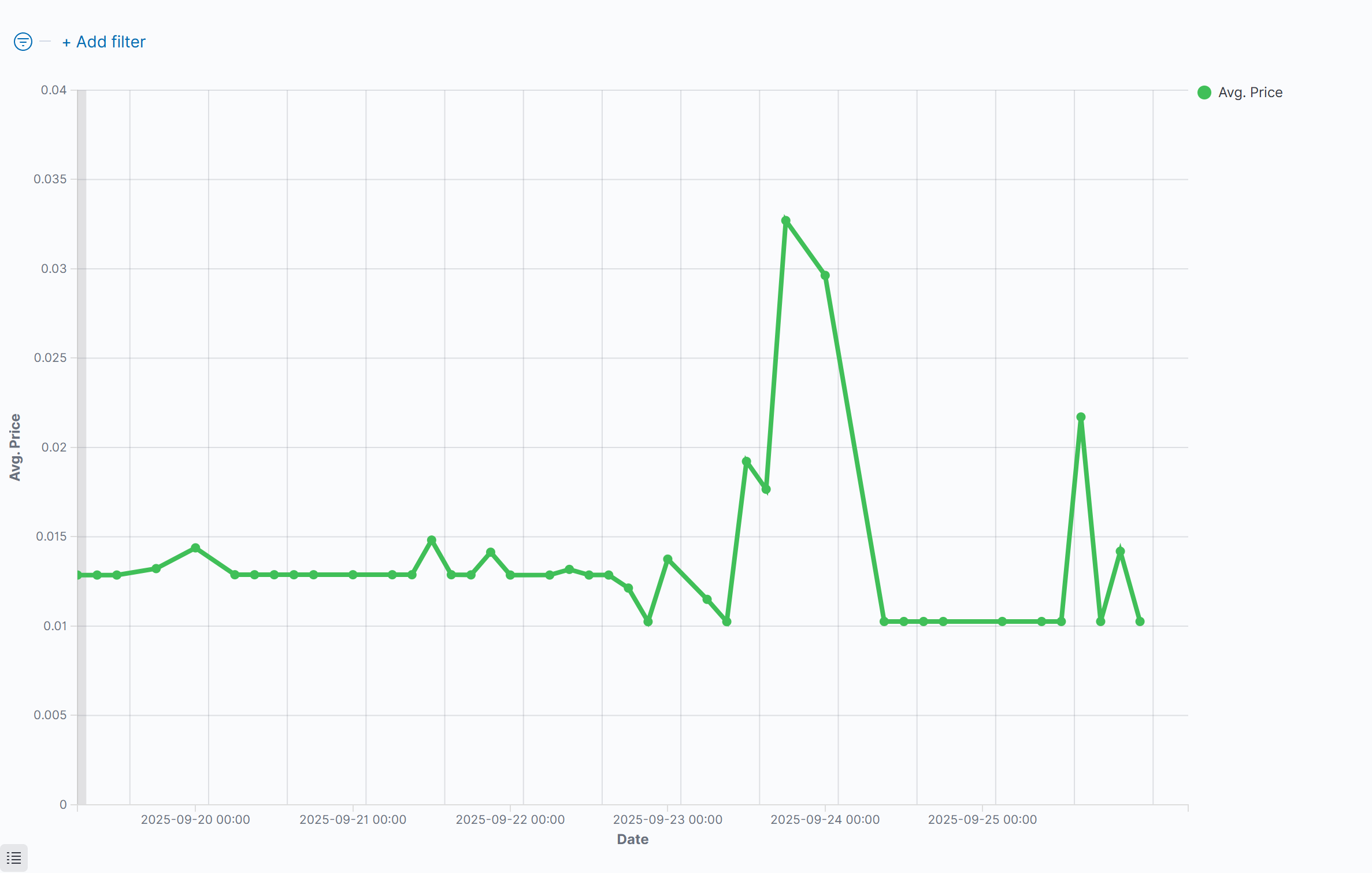This screenshot has height=873, width=1372.
Task: Click the small peak point at 2025-09-20 00:00
Action: click(x=195, y=548)
